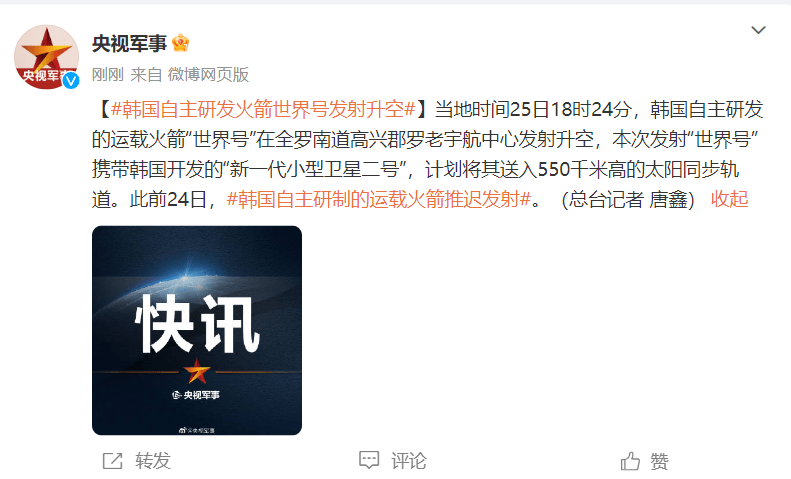The image size is (791, 479).
Task: Click the 赞 like label
Action: [x=659, y=461]
